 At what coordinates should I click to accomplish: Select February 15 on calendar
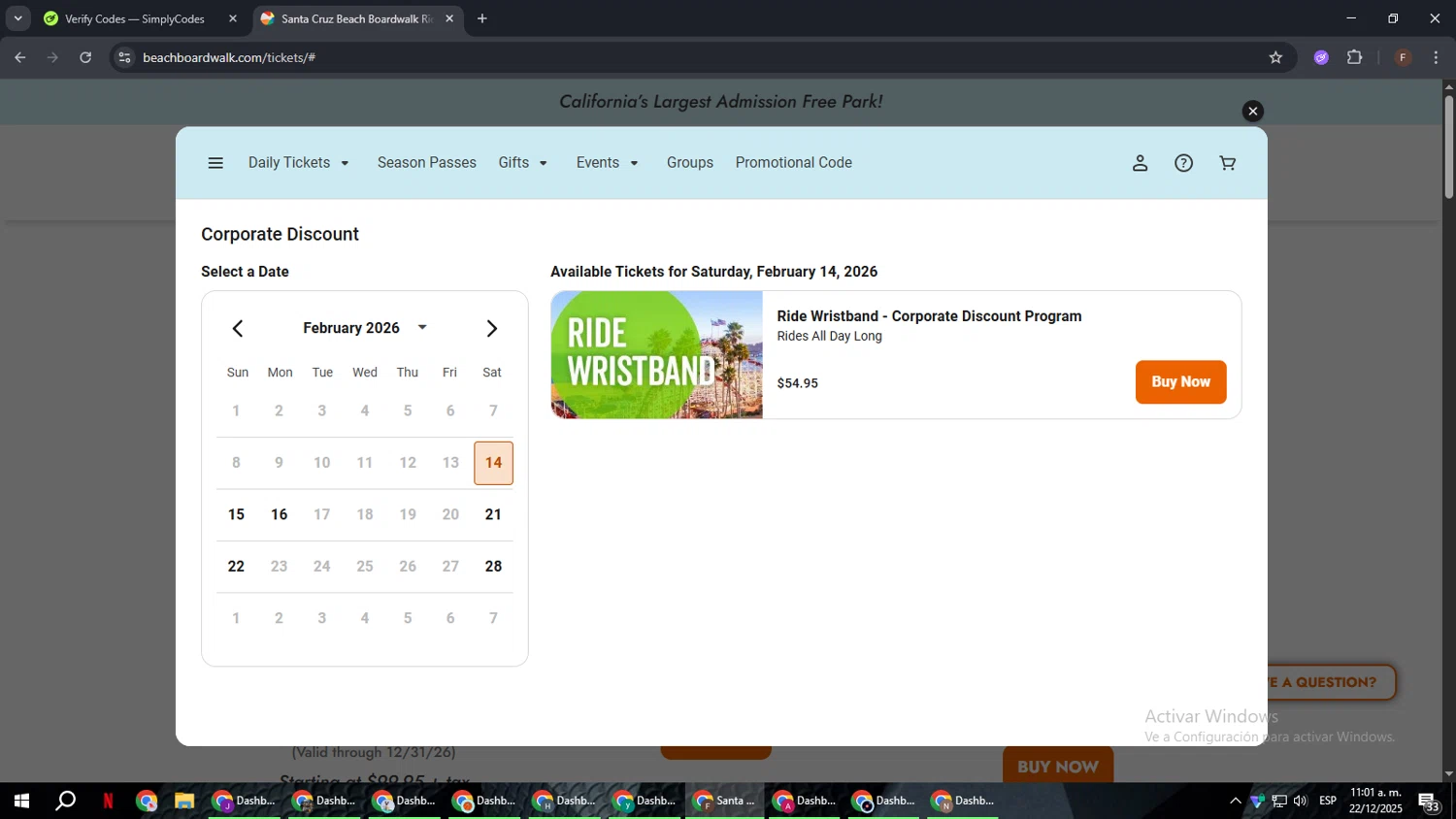tap(236, 515)
